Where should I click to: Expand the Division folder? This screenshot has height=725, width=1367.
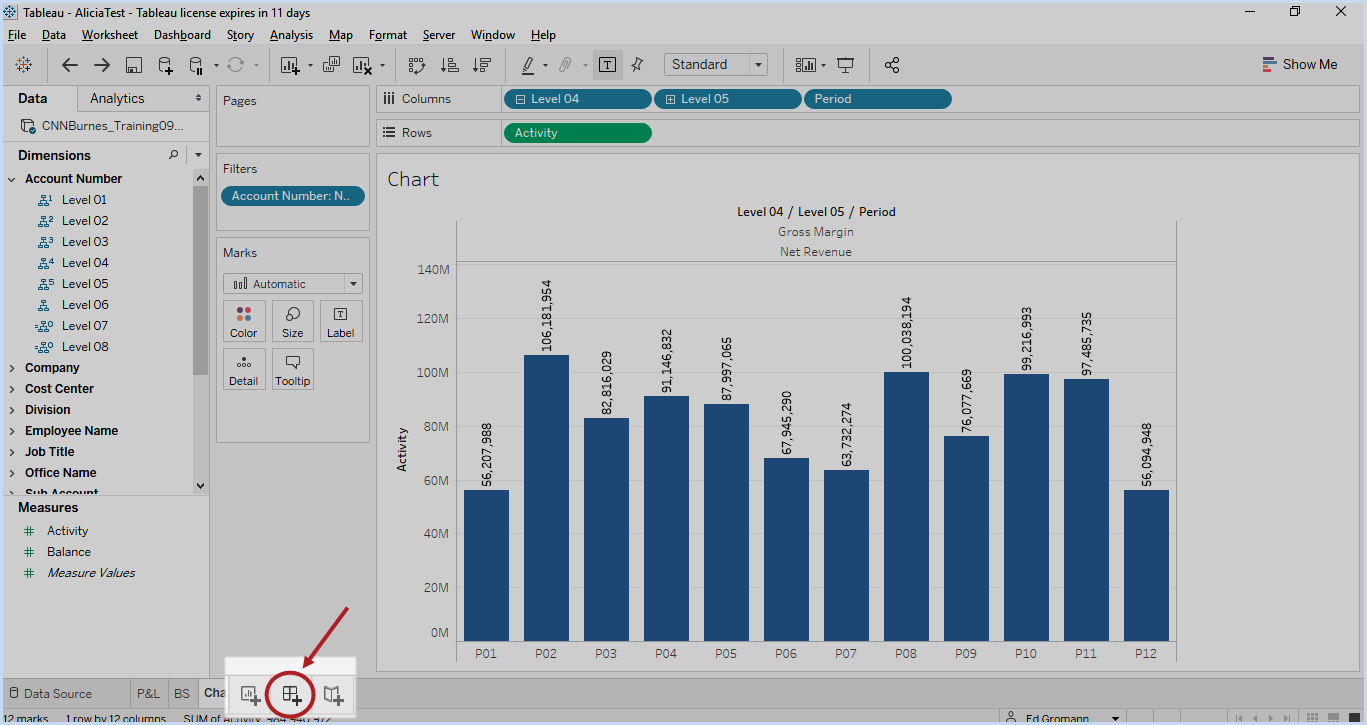tap(12, 410)
